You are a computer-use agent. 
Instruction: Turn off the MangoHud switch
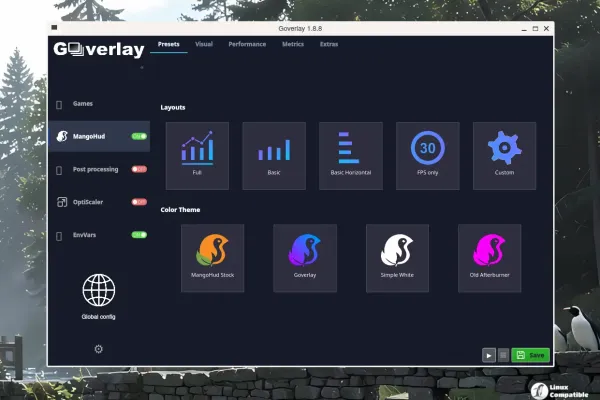139,136
